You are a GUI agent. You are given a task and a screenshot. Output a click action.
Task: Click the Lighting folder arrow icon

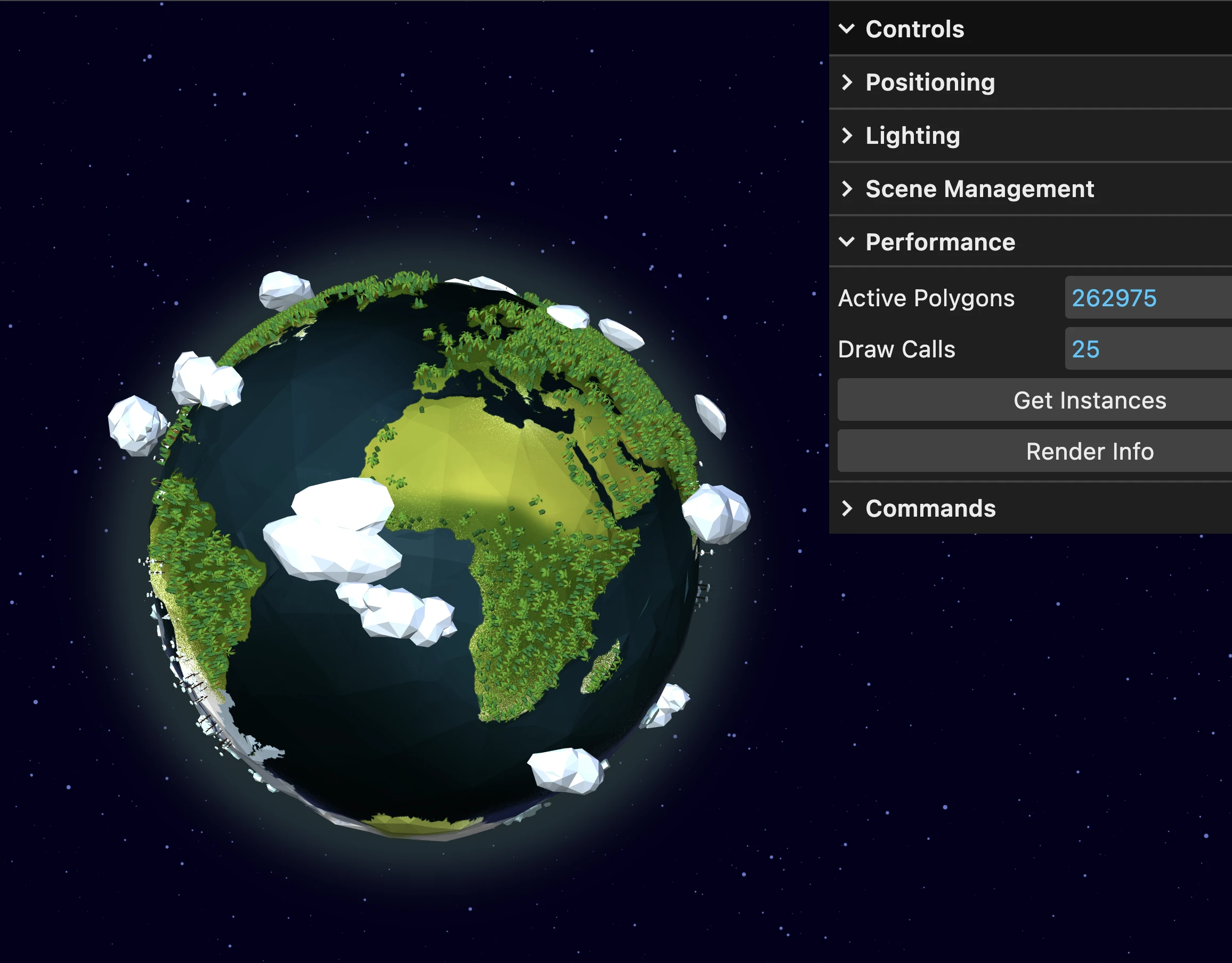pos(847,135)
